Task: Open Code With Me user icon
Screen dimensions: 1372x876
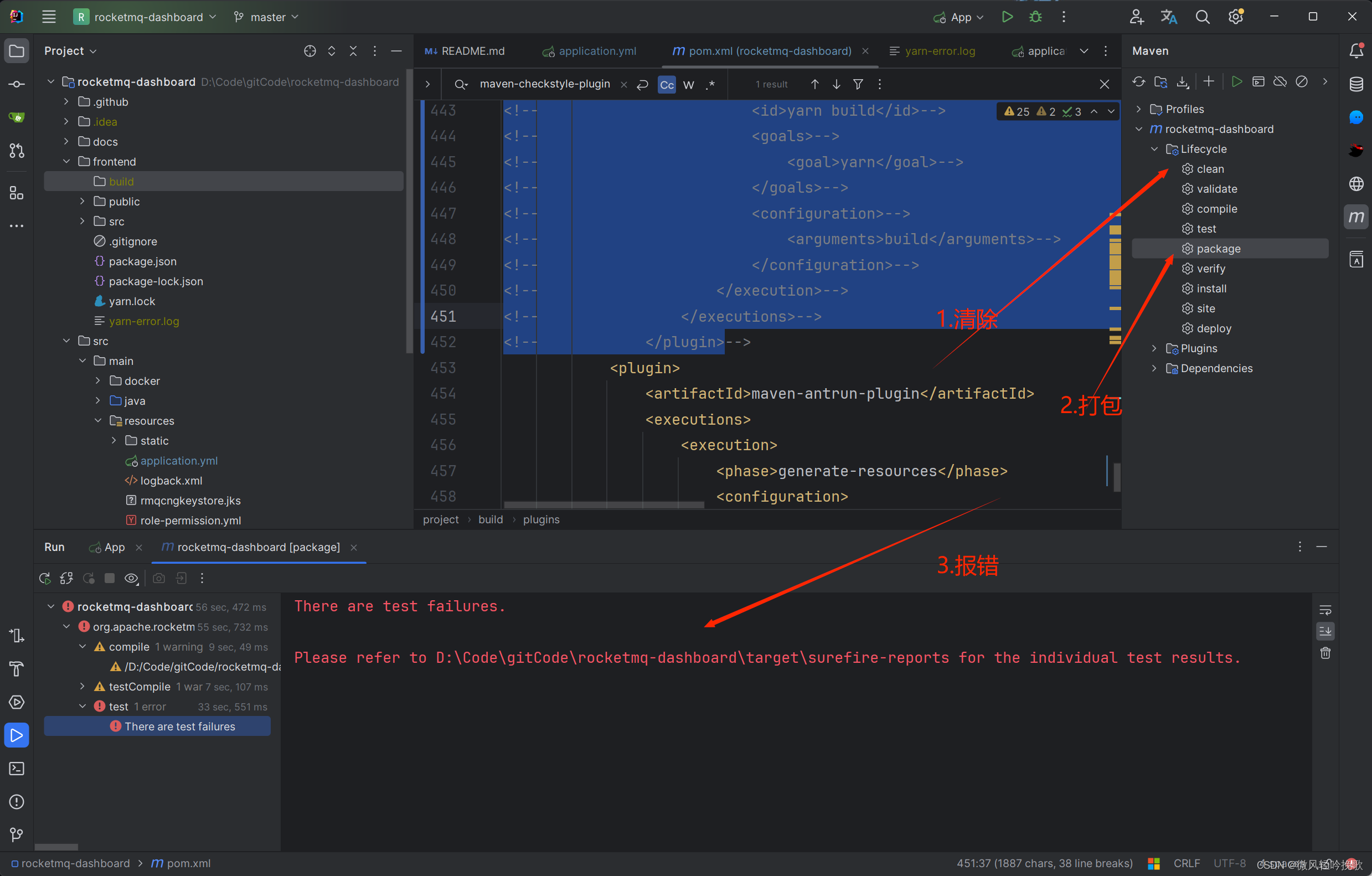Action: coord(1136,17)
